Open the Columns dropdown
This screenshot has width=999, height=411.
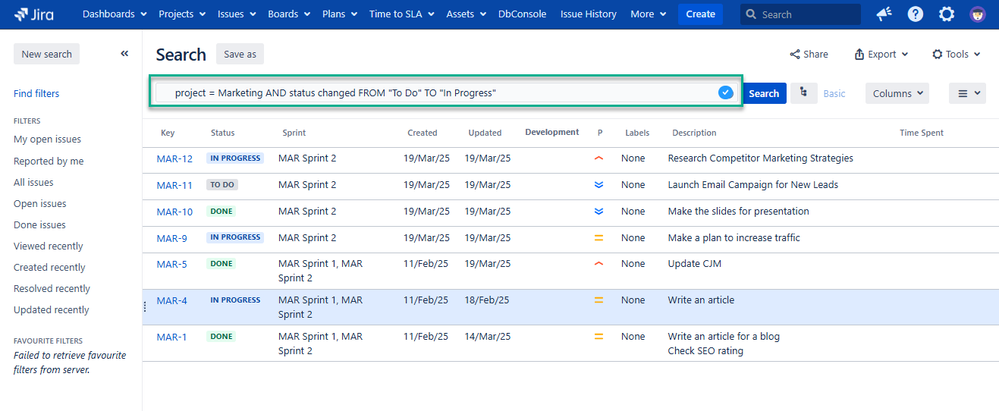click(x=897, y=93)
